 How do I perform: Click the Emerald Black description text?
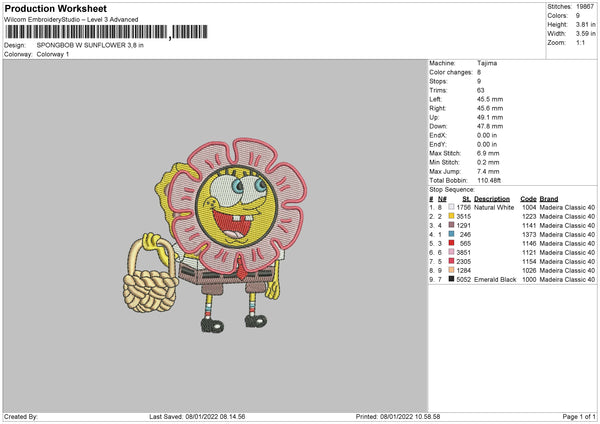click(x=495, y=279)
